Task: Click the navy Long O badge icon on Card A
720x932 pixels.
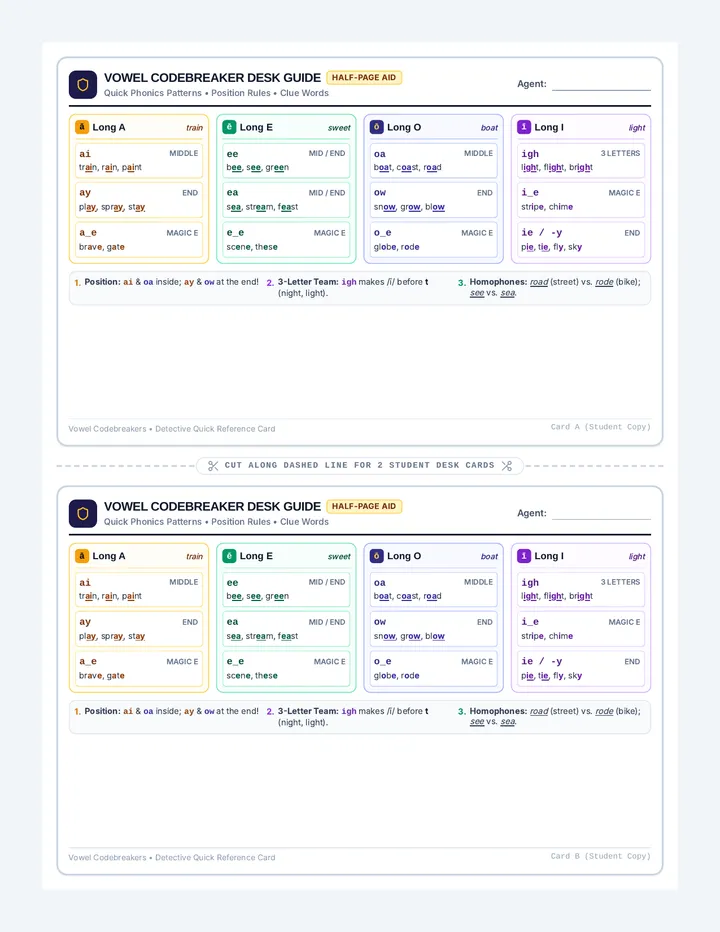Action: point(376,127)
